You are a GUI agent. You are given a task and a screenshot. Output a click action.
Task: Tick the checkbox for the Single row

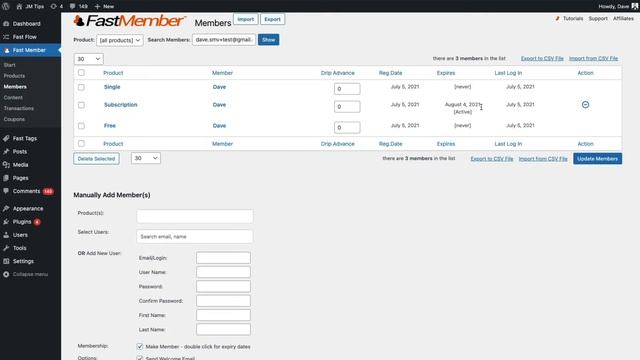(81, 87)
